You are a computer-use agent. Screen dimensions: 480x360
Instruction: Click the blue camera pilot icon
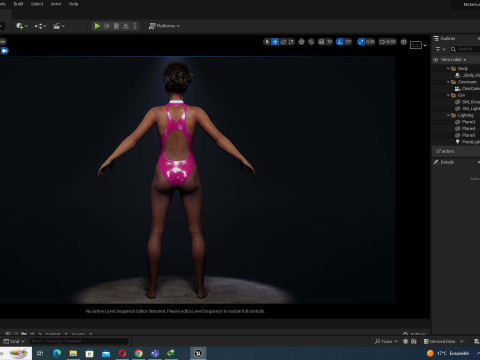5,51
